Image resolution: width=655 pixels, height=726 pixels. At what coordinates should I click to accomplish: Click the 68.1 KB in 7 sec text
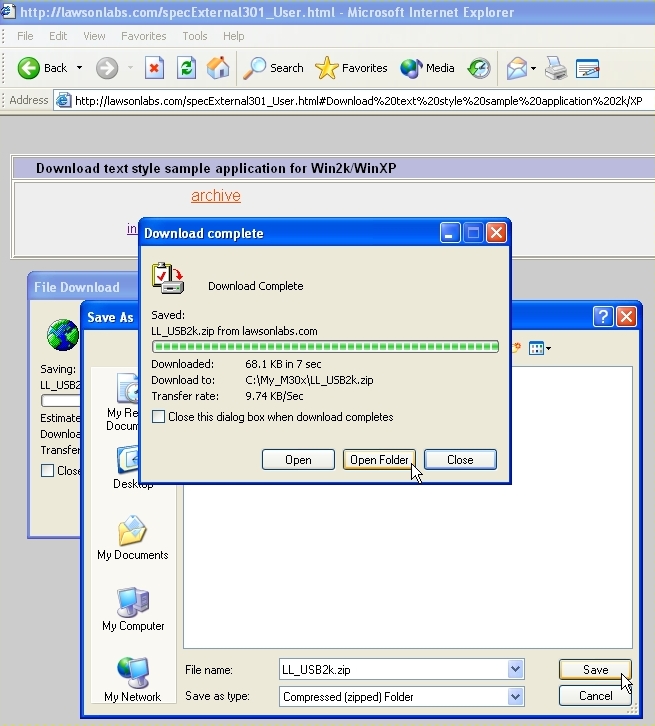coord(283,364)
